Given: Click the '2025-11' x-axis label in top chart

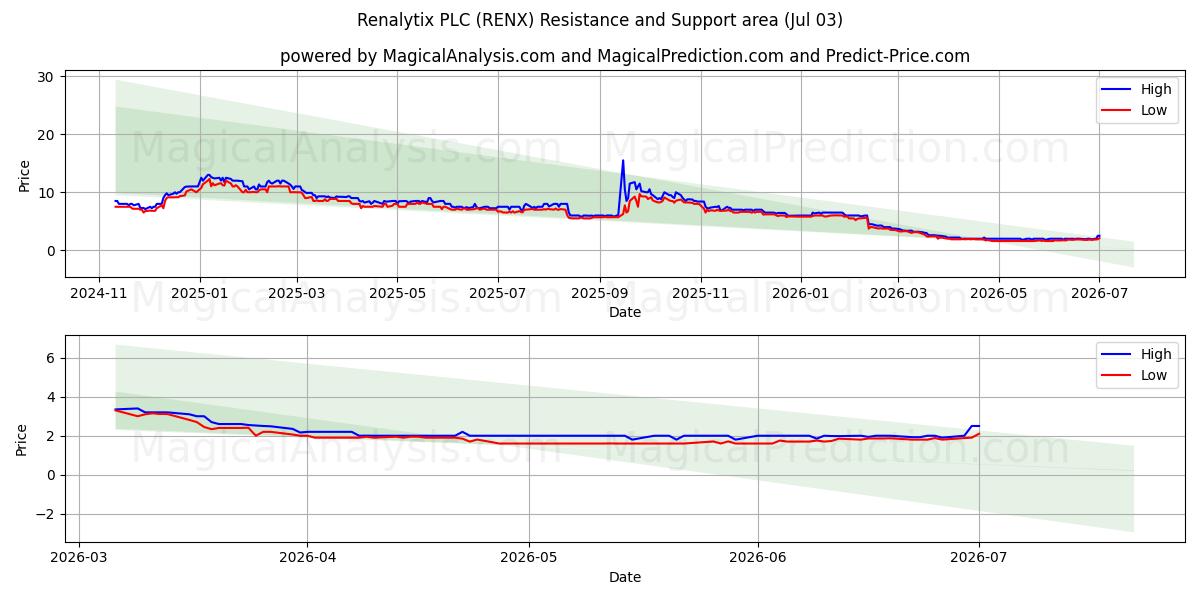Looking at the screenshot, I should [x=701, y=294].
